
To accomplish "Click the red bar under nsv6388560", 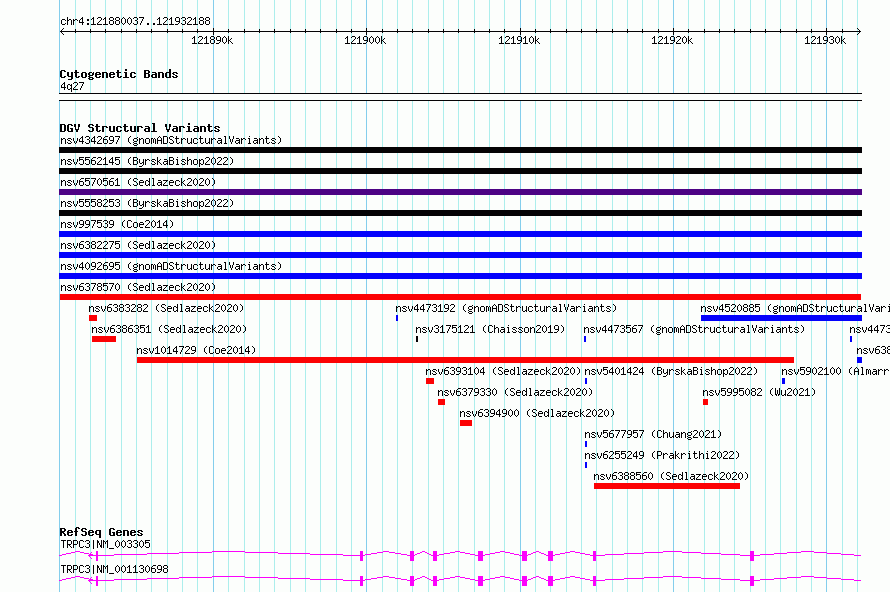I will 667,486.
